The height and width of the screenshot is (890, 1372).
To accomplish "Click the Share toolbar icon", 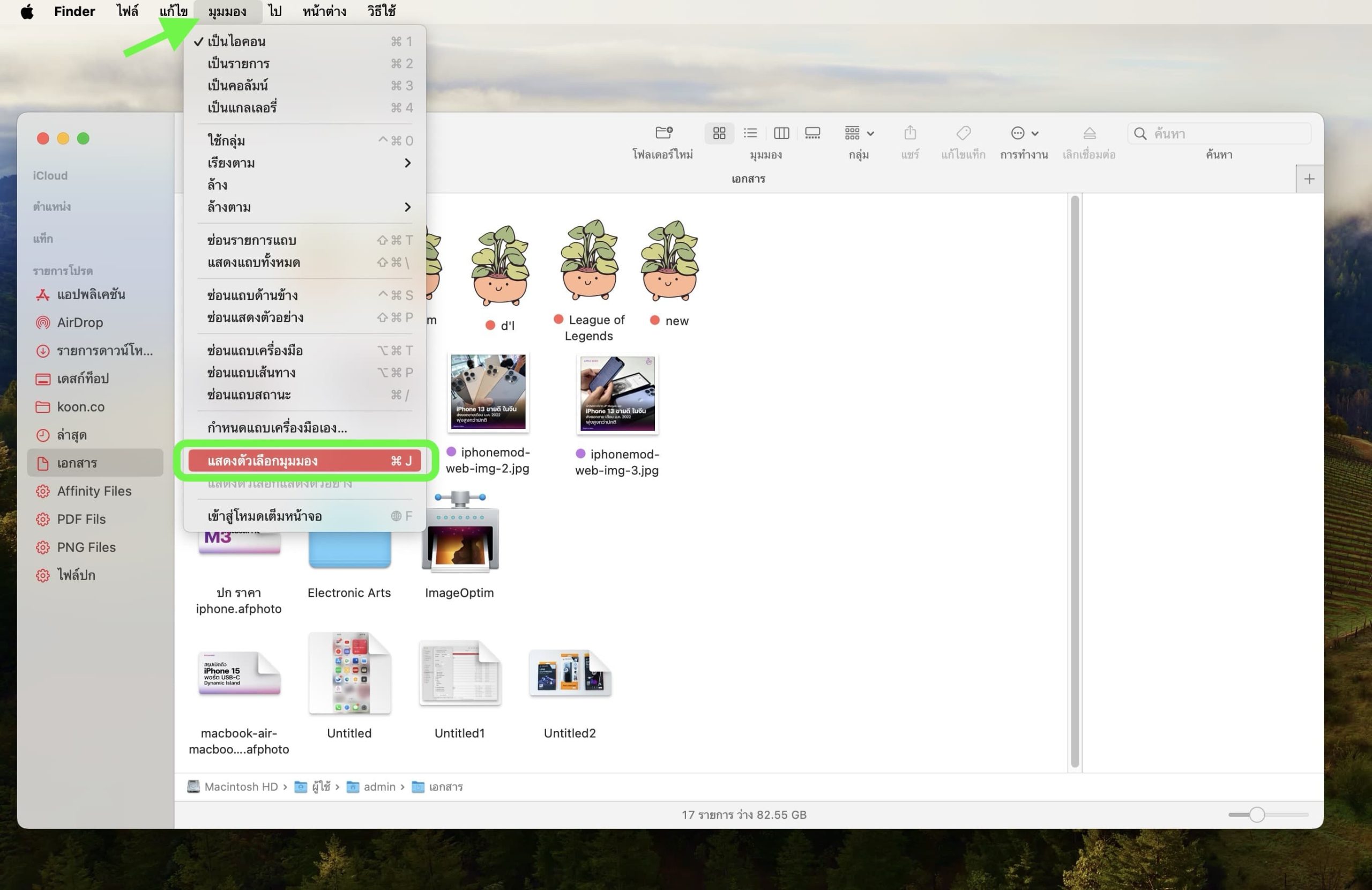I will tap(909, 133).
